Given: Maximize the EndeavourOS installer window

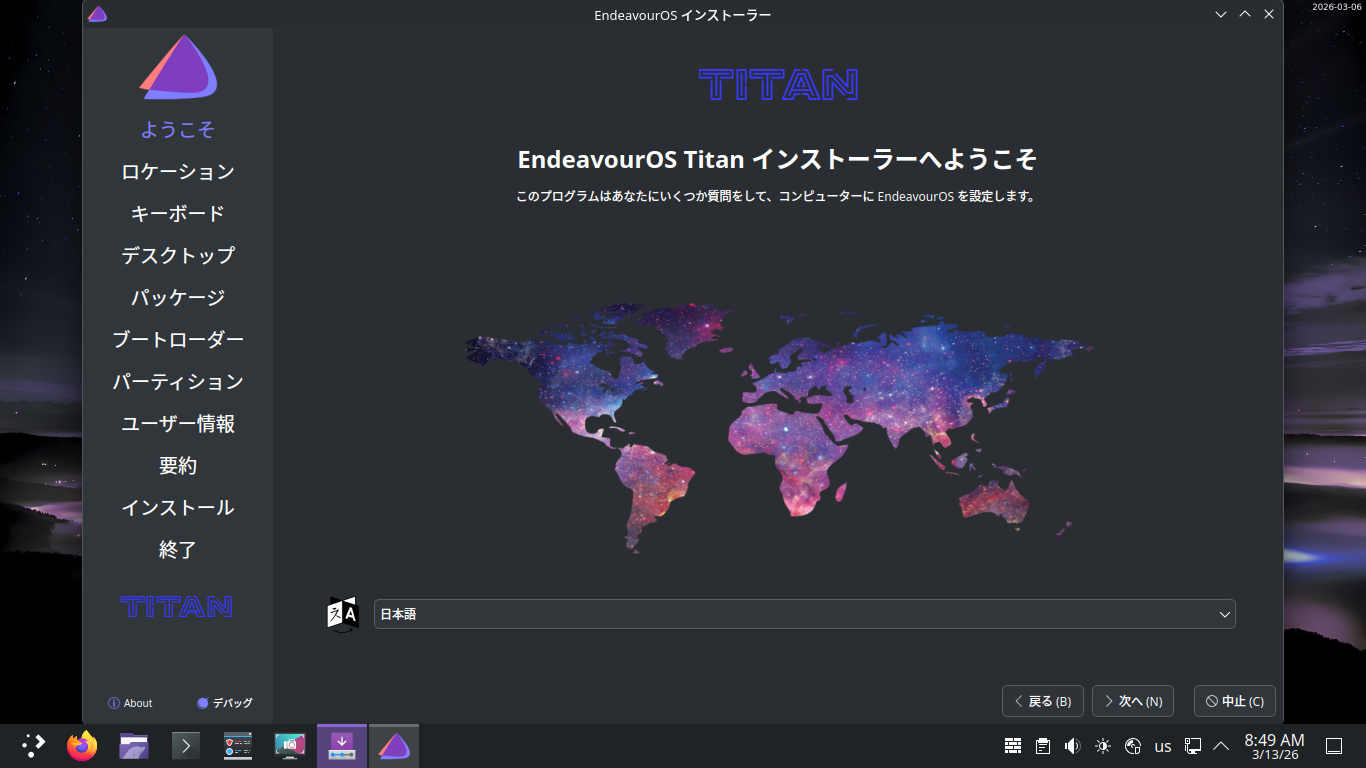Looking at the screenshot, I should (1245, 14).
